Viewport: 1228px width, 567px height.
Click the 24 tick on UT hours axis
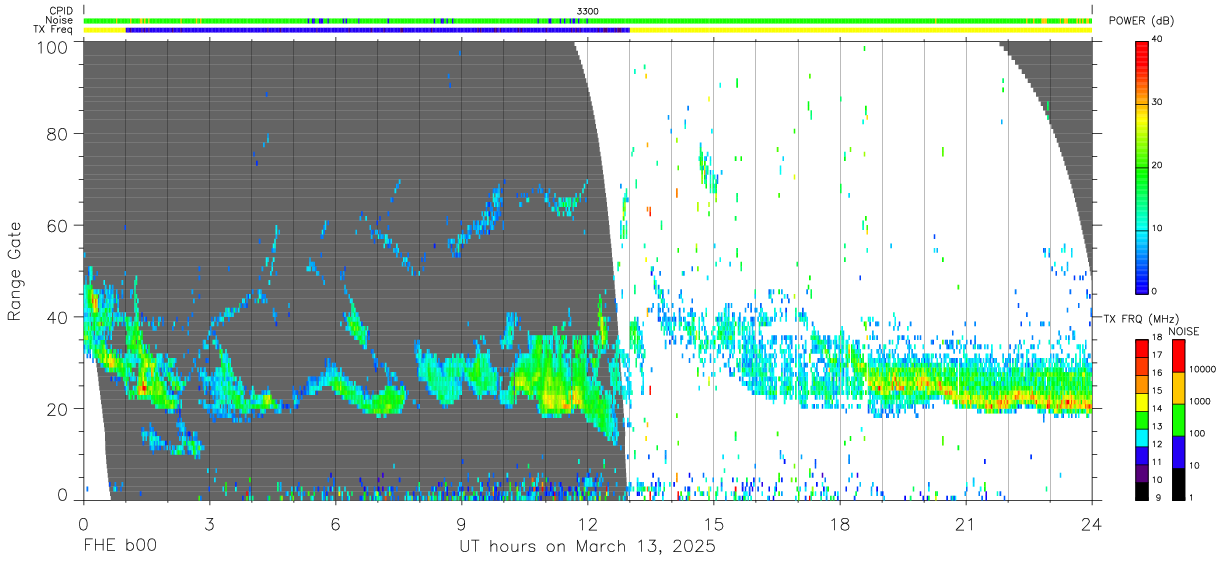[x=1092, y=524]
